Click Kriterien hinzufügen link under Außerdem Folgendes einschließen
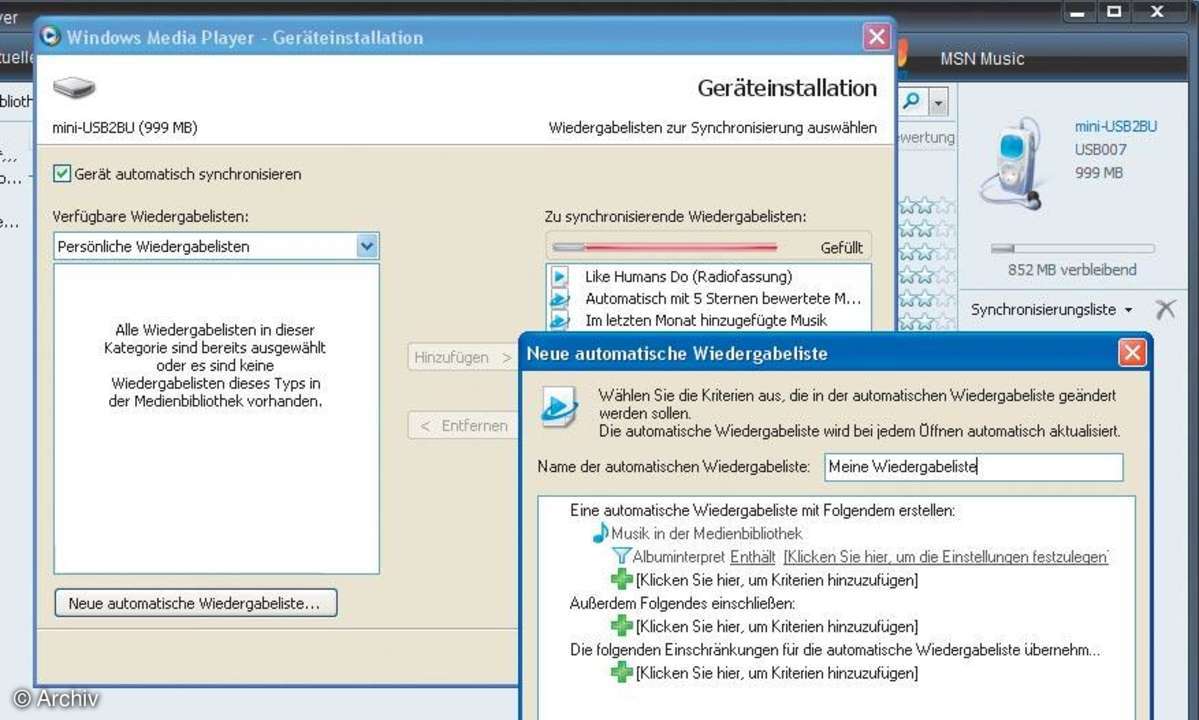This screenshot has width=1199, height=720. coord(777,627)
